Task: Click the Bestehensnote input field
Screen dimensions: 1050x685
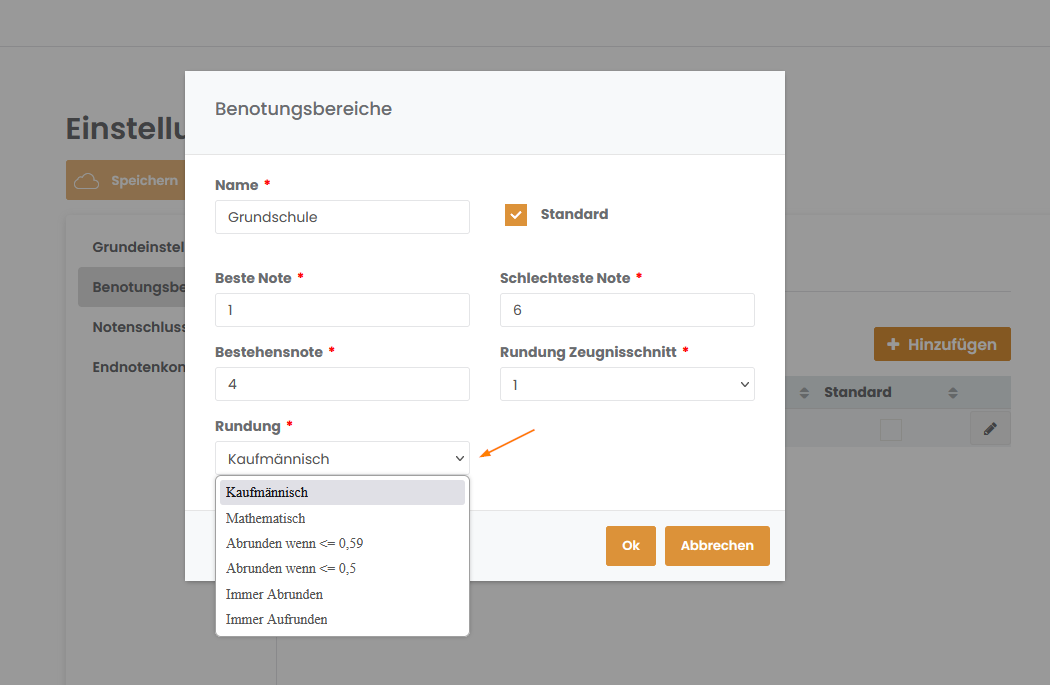Action: click(342, 384)
